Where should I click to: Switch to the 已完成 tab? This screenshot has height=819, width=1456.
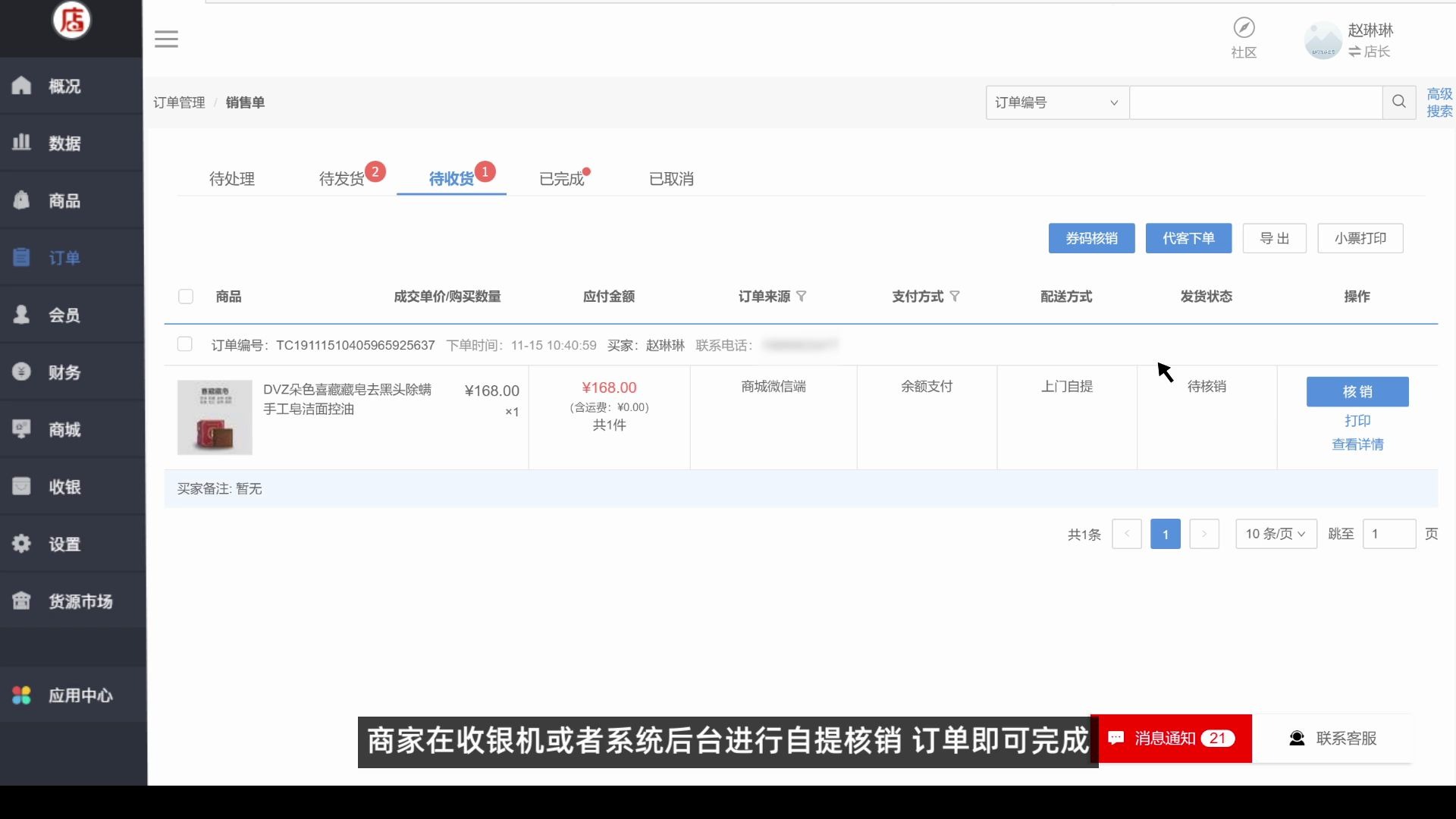pyautogui.click(x=562, y=179)
